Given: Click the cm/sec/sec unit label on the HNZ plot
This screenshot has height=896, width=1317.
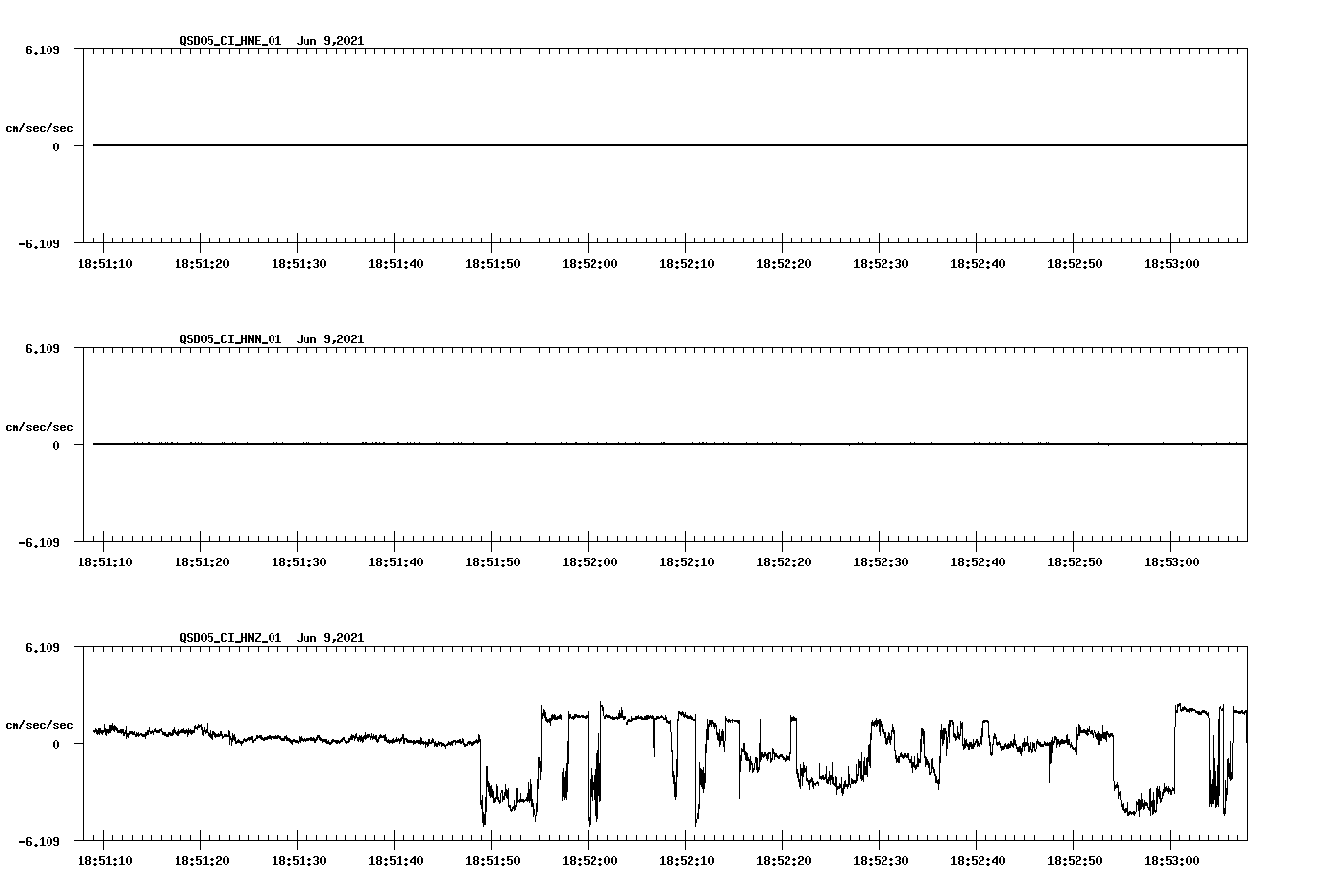Looking at the screenshot, I should pyautogui.click(x=39, y=725).
